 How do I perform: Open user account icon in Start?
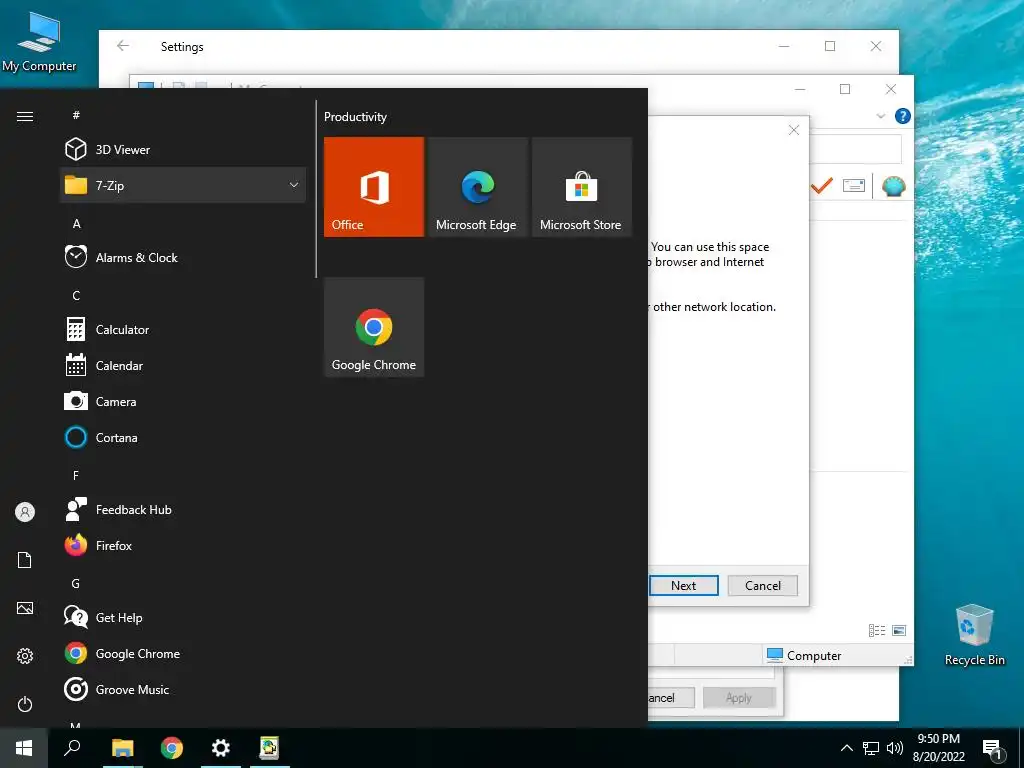click(25, 512)
